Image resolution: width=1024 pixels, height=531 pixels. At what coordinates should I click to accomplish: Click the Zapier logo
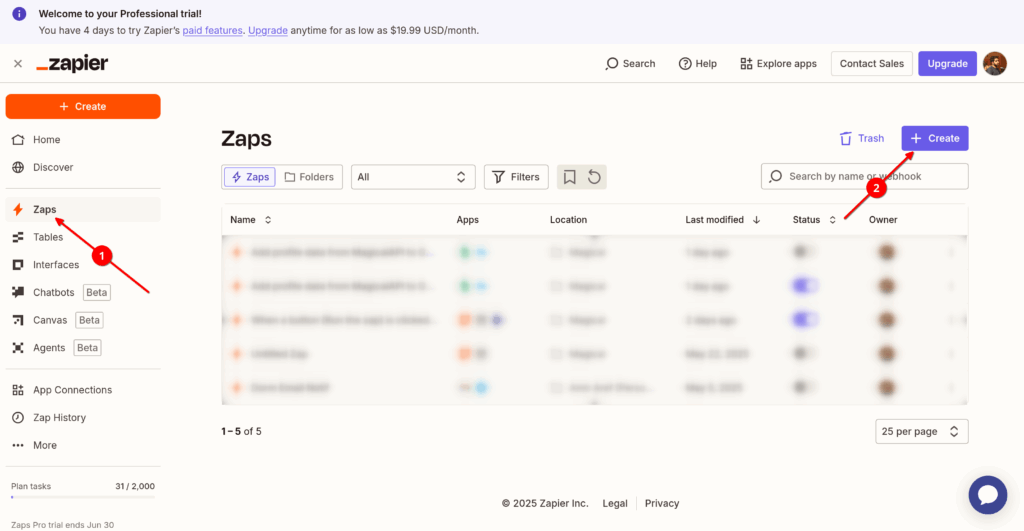(72, 63)
